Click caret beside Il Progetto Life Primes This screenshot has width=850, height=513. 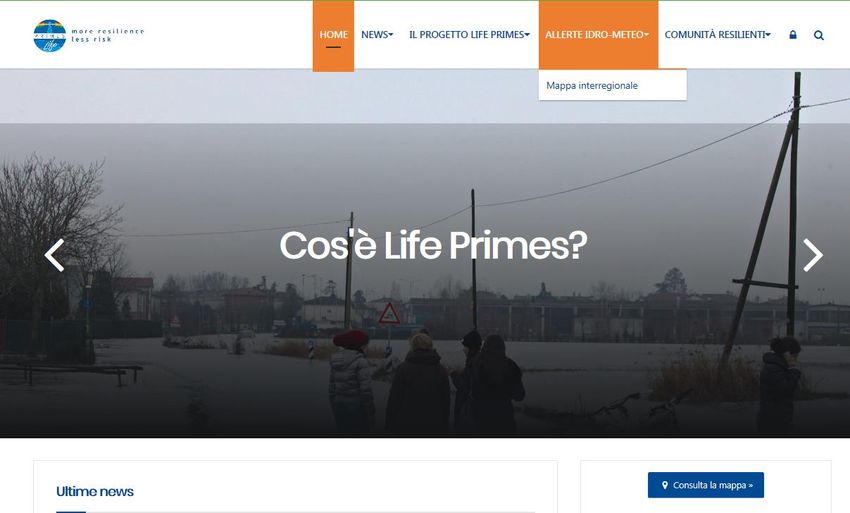click(x=527, y=35)
